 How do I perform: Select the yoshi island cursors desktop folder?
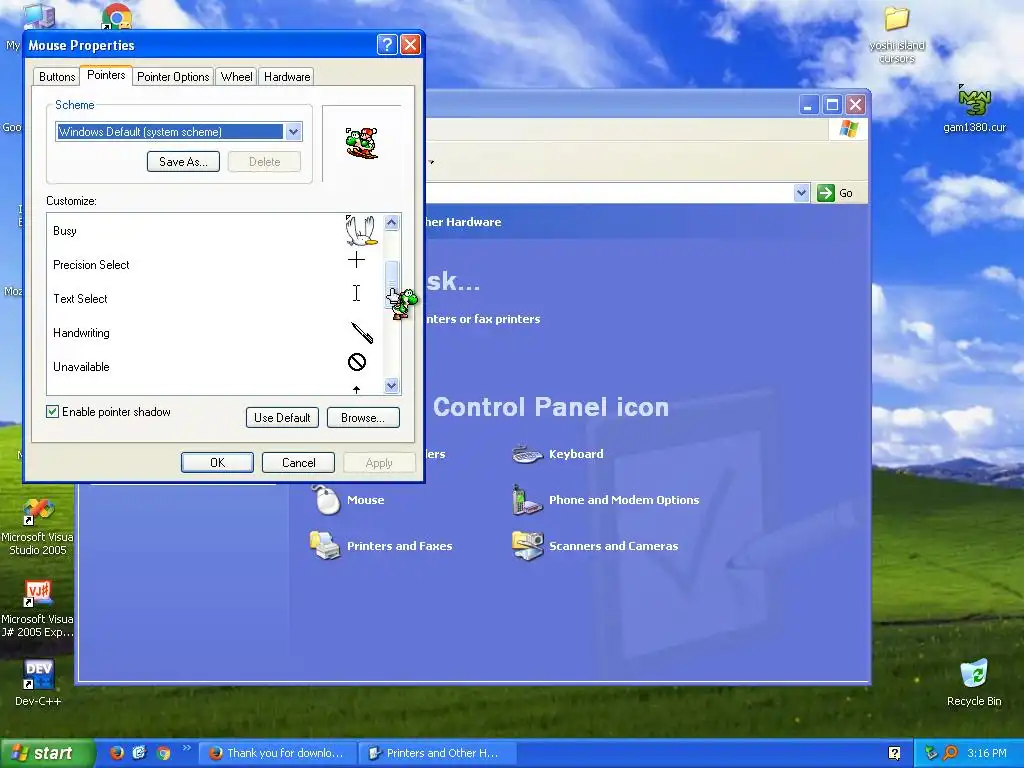[897, 34]
